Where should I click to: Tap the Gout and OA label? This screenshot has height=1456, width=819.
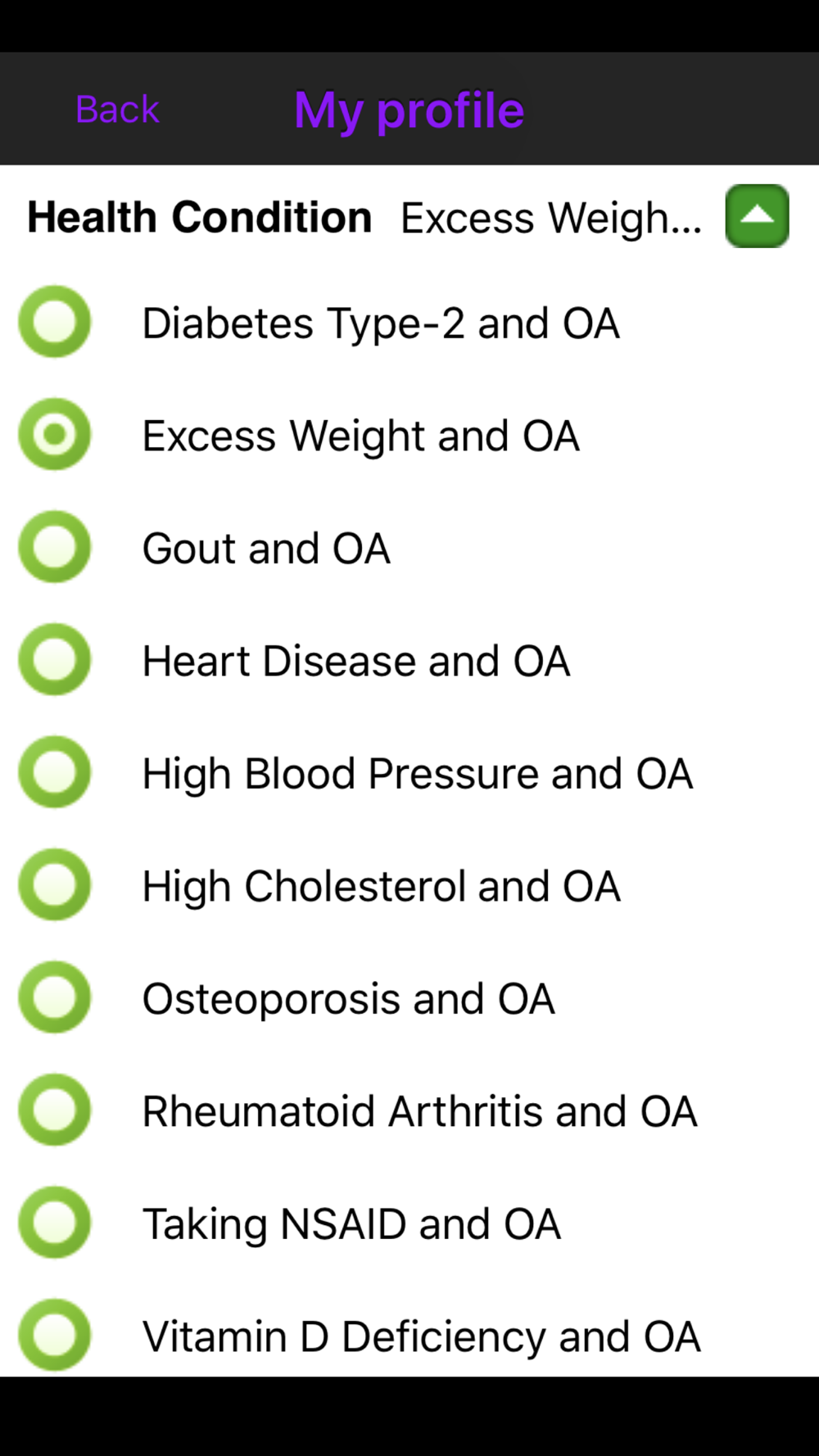266,548
